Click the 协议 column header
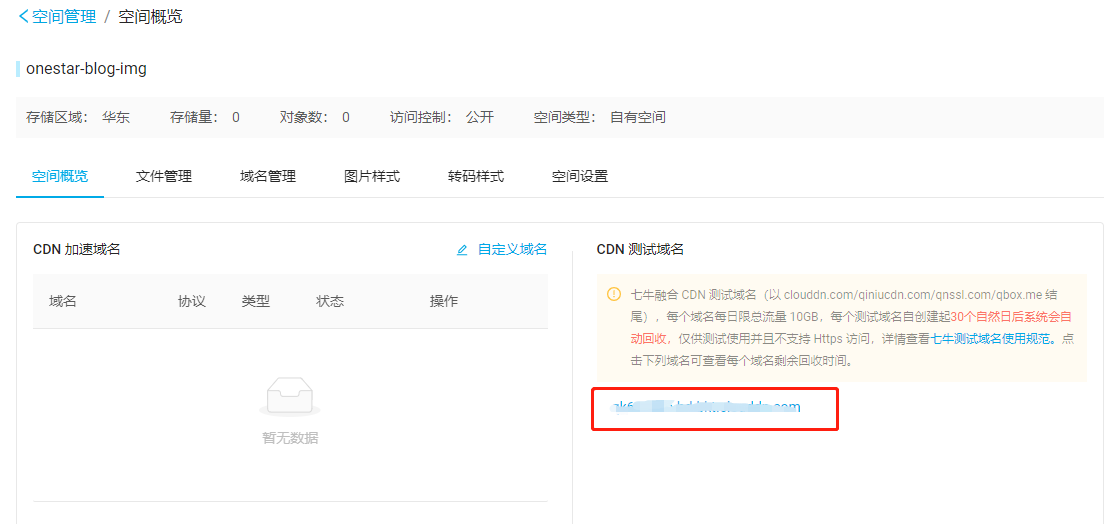The width and height of the screenshot is (1106, 524). click(x=192, y=301)
